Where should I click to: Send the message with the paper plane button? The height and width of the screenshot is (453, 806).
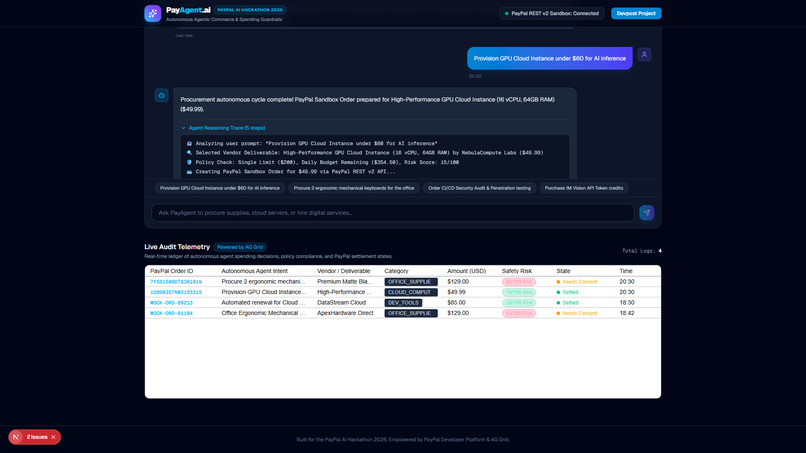[647, 212]
